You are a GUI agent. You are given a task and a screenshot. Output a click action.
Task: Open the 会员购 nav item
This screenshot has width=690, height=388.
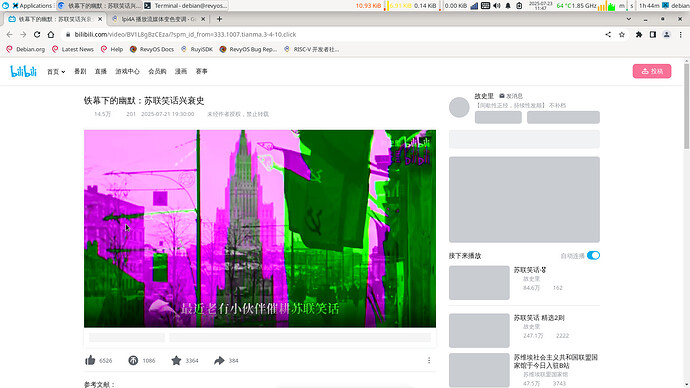point(157,71)
